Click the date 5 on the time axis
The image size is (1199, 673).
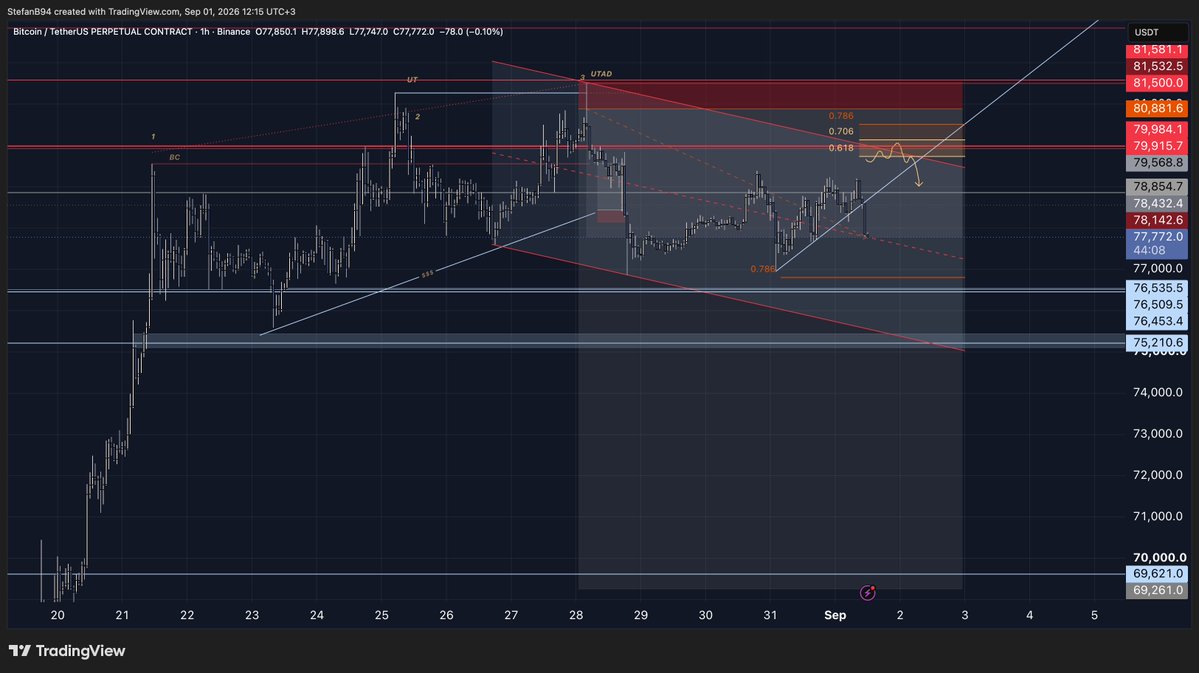point(1094,616)
